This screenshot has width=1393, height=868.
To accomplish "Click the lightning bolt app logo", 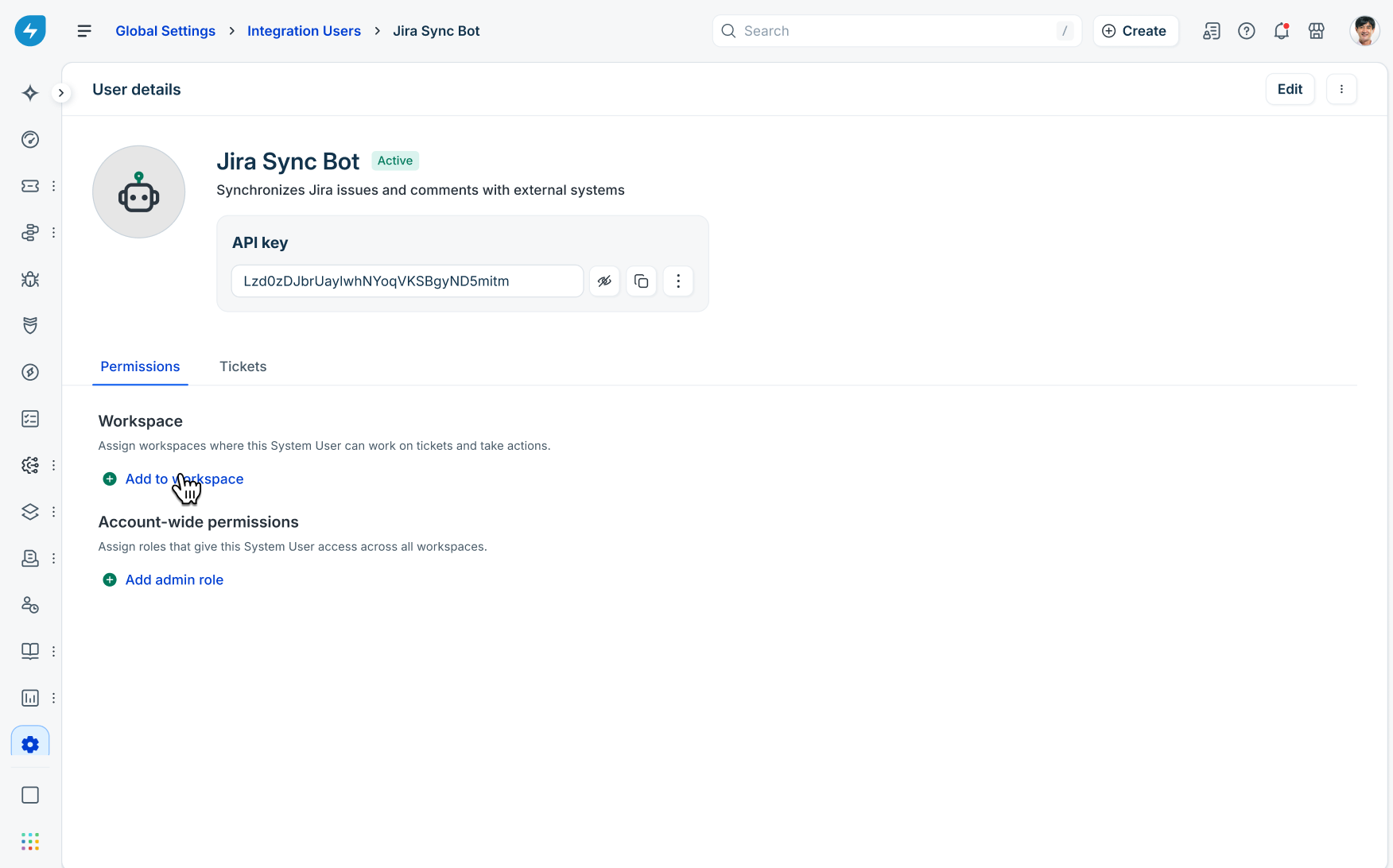I will pos(30,31).
